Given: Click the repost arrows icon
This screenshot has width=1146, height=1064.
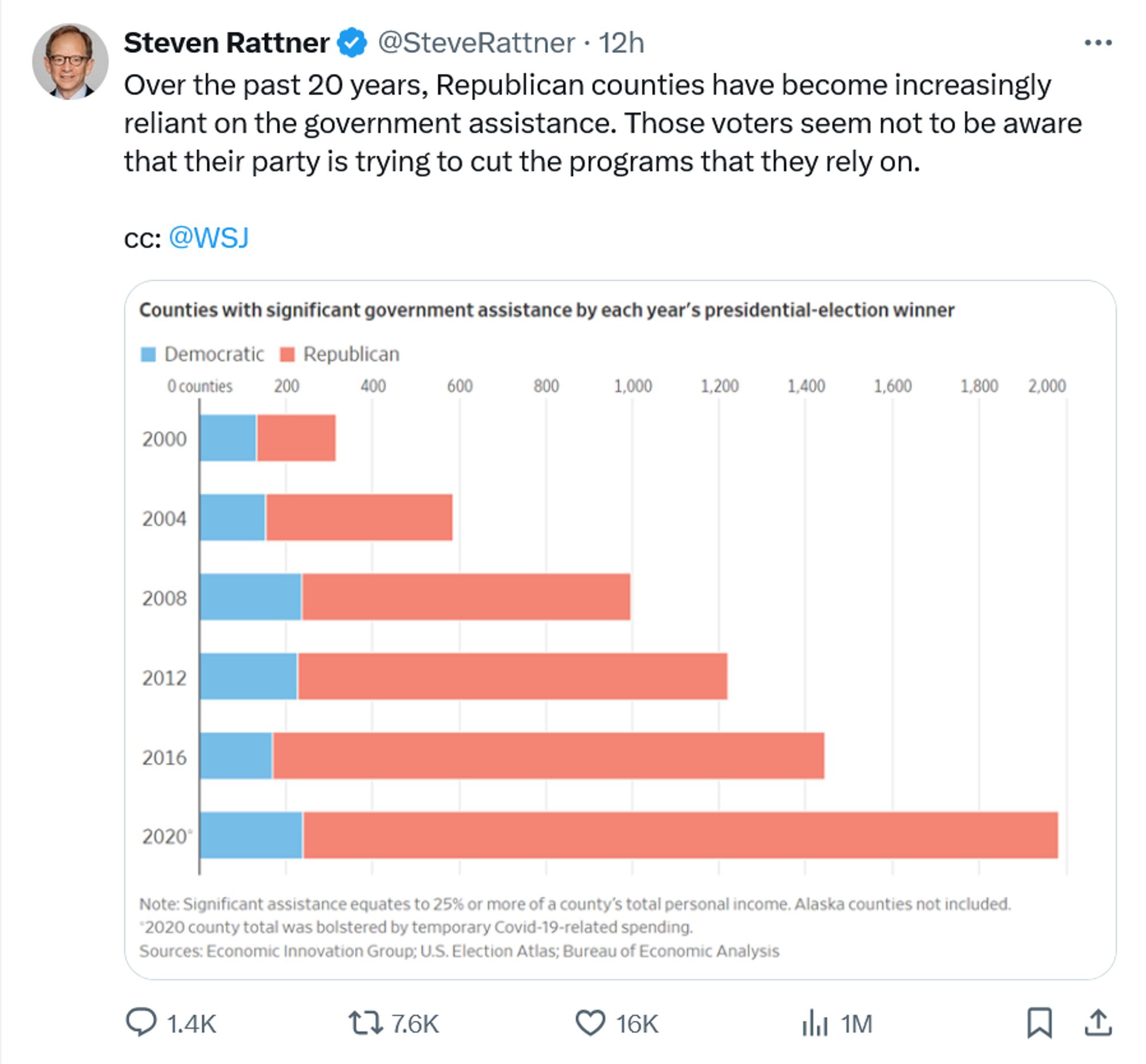Looking at the screenshot, I should point(365,1023).
